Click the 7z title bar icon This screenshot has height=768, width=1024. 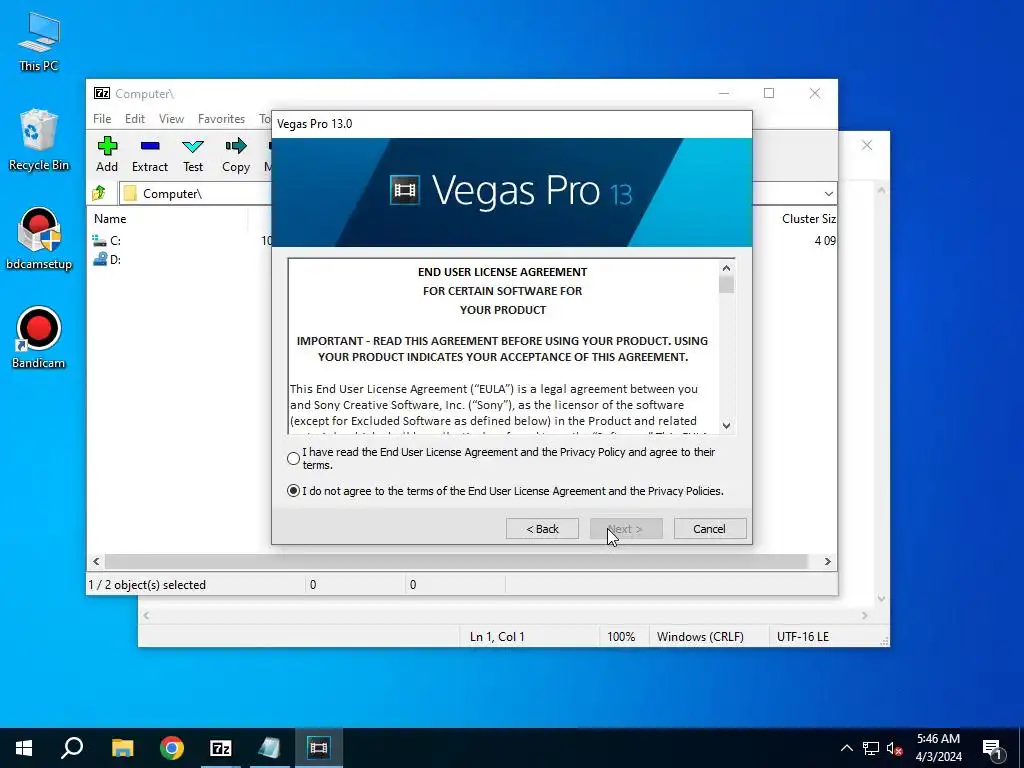coord(102,93)
